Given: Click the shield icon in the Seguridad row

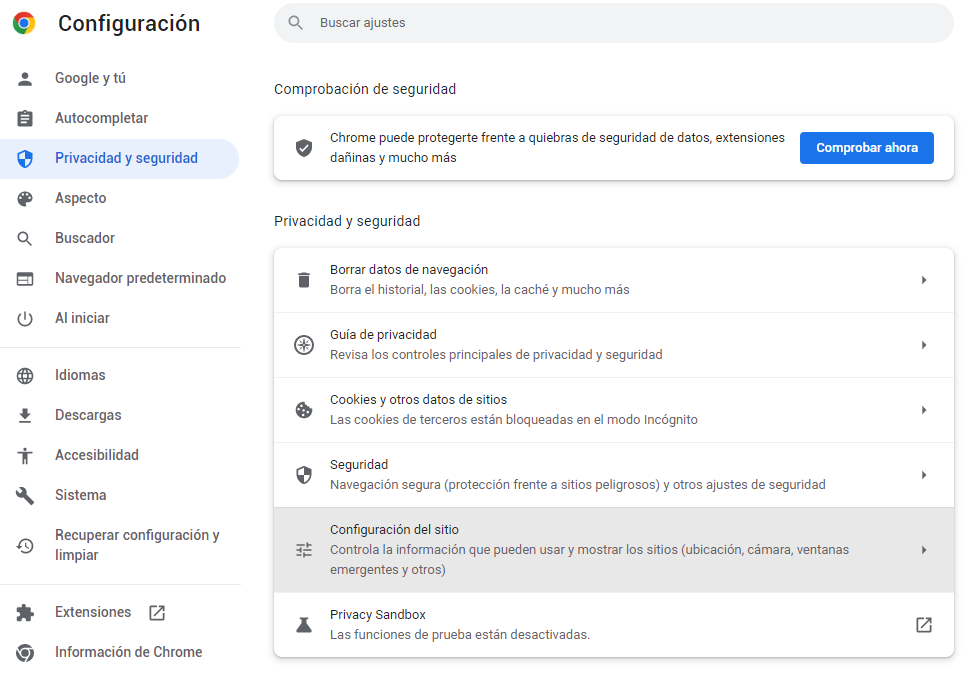Looking at the screenshot, I should (x=304, y=475).
